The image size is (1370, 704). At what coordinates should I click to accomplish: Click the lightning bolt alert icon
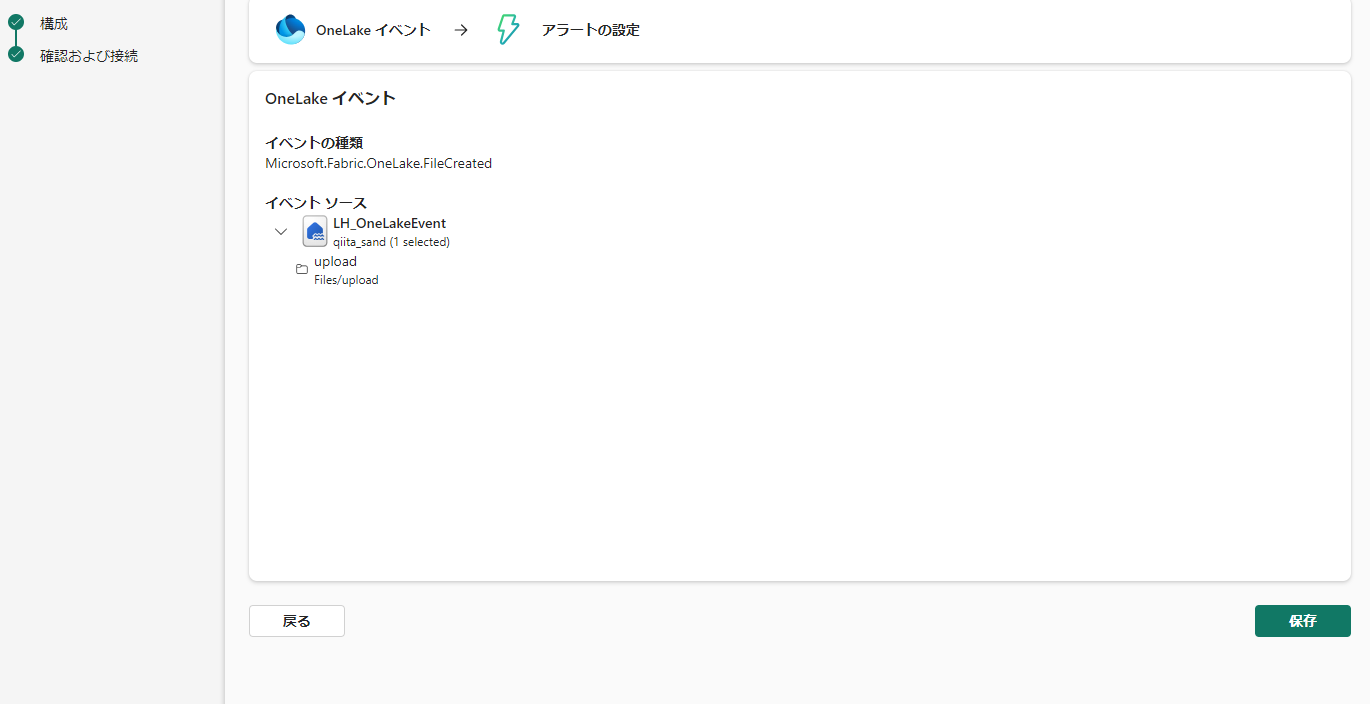click(x=508, y=30)
